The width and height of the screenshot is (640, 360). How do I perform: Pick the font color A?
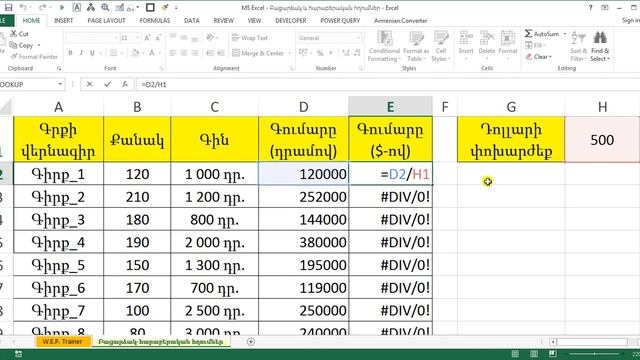pos(151,53)
